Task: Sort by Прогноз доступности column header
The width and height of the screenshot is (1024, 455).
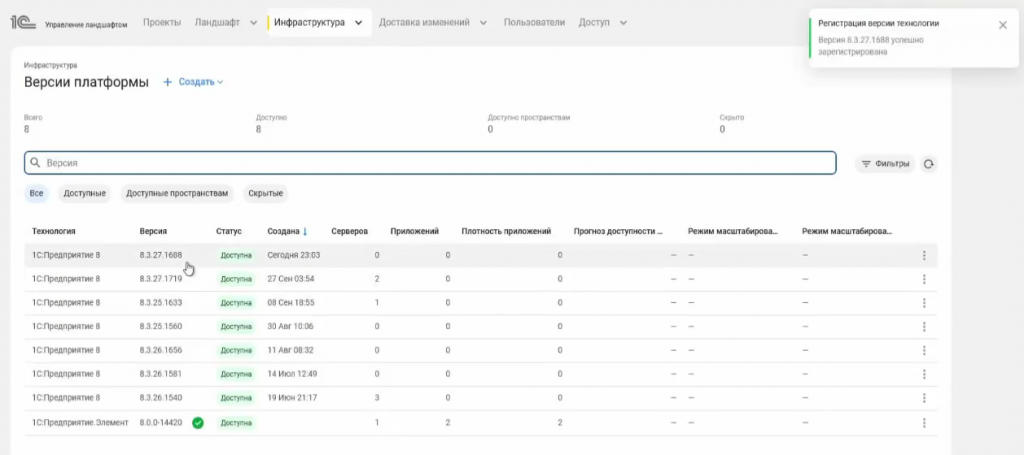Action: pos(618,231)
